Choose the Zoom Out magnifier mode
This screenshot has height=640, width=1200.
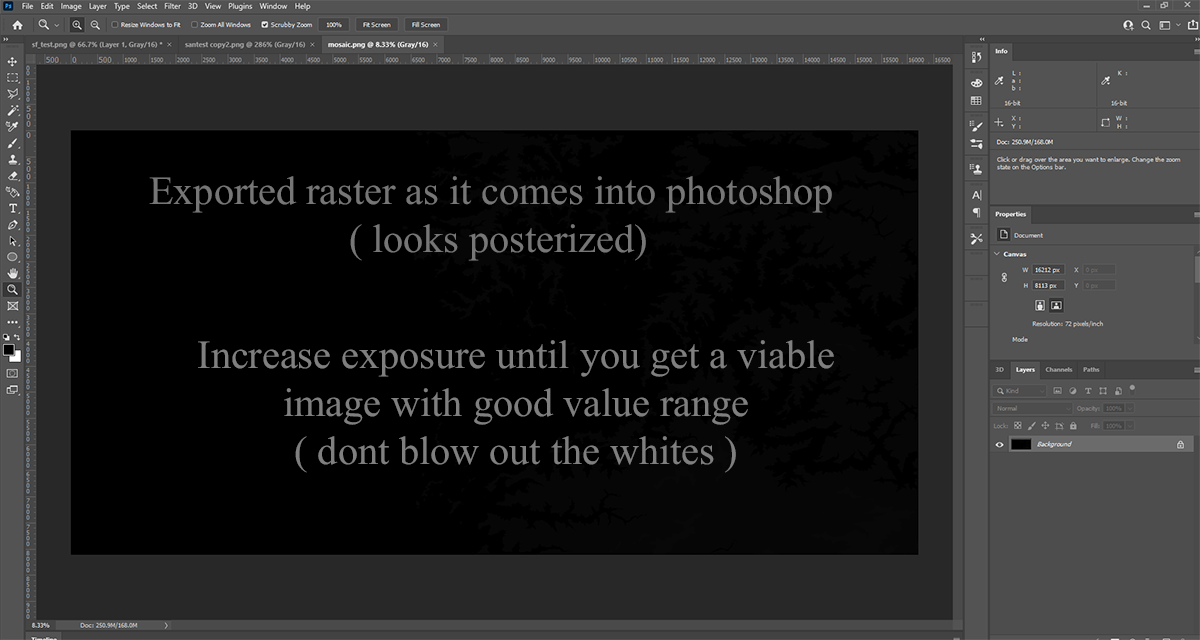tap(95, 24)
